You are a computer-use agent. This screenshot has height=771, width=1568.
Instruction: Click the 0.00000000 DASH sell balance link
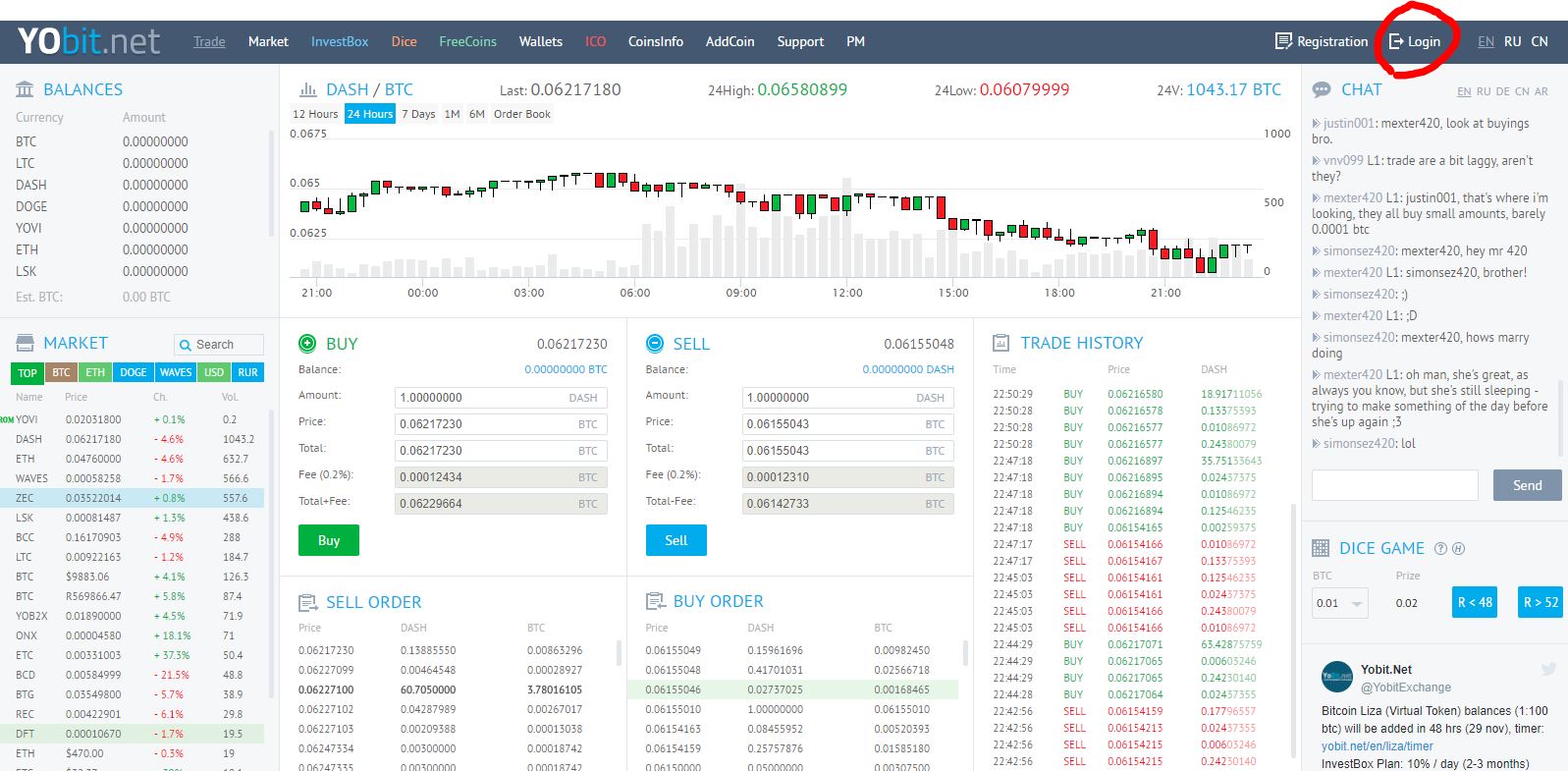tap(908, 369)
